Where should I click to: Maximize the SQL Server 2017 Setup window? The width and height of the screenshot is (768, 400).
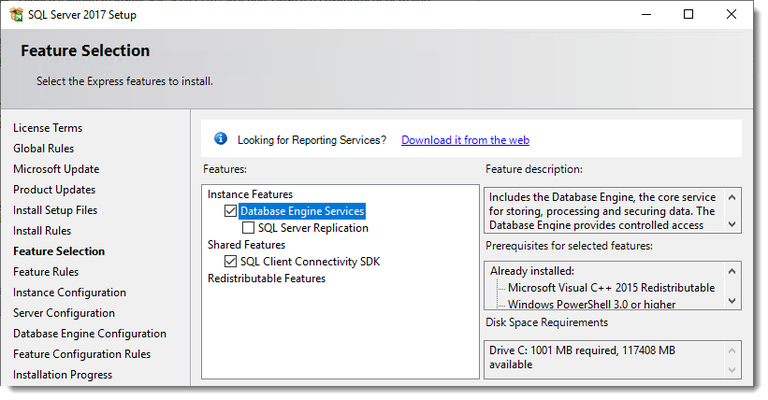(x=688, y=15)
